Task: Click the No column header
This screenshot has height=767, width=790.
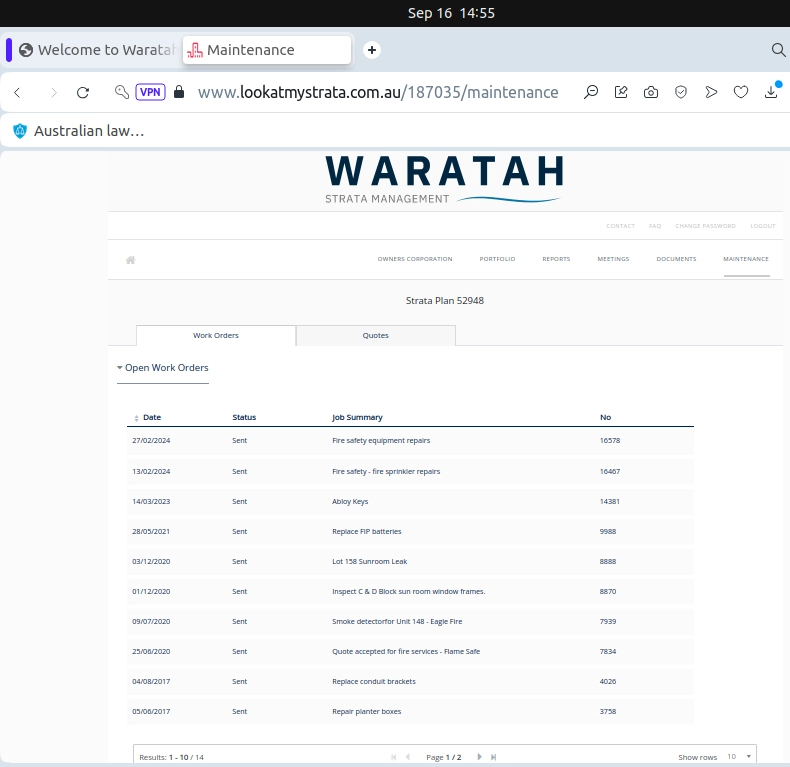Action: (606, 417)
